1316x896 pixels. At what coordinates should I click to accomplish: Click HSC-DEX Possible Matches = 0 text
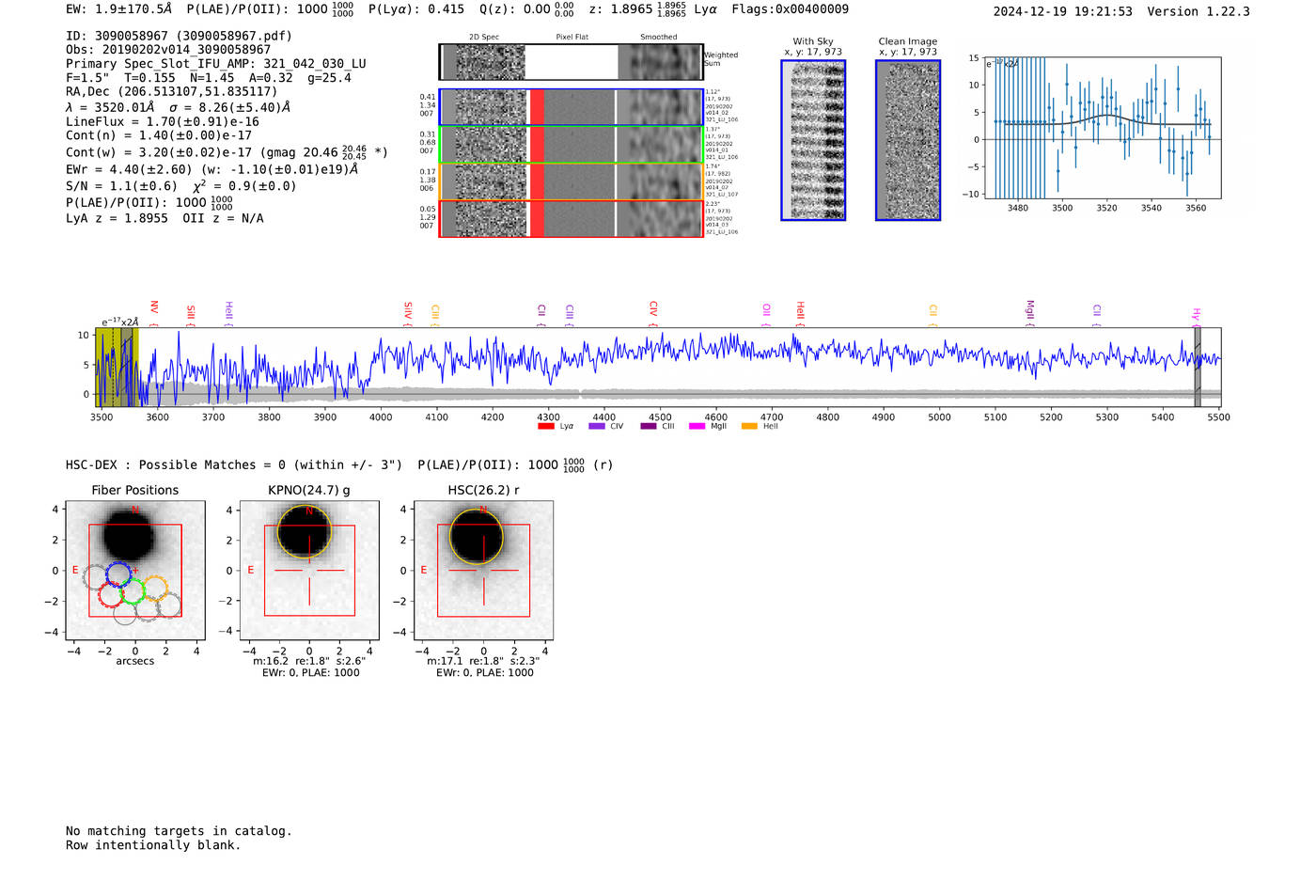click(234, 465)
